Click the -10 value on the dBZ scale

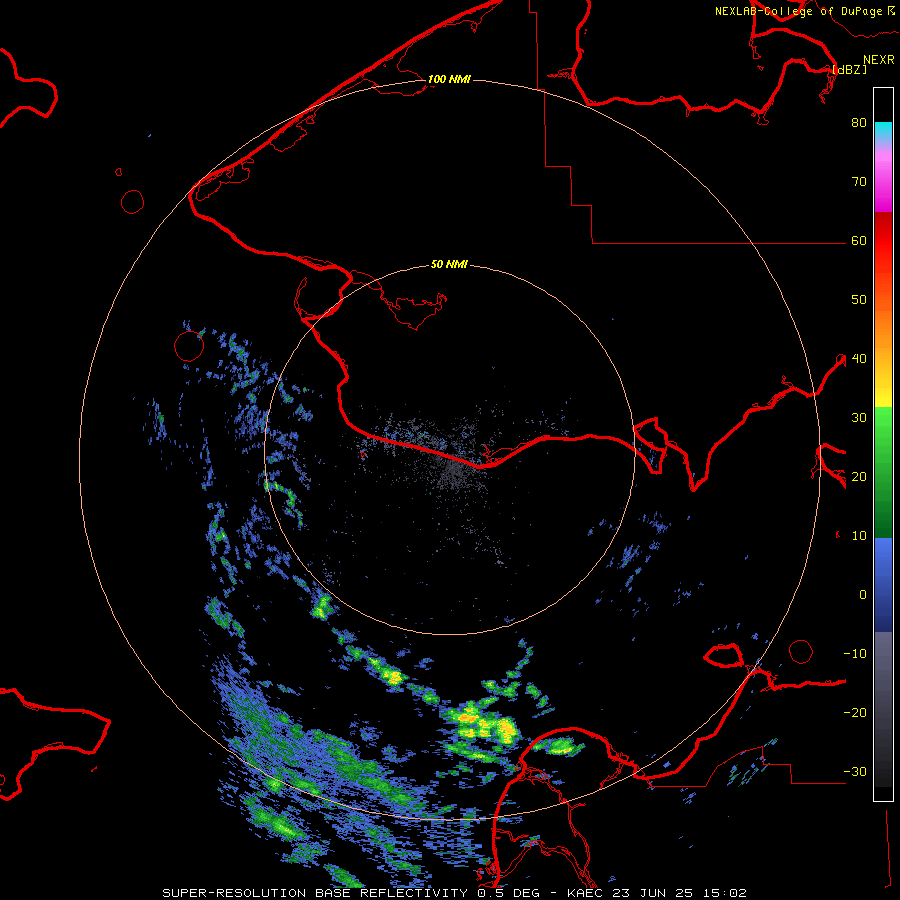tap(855, 653)
